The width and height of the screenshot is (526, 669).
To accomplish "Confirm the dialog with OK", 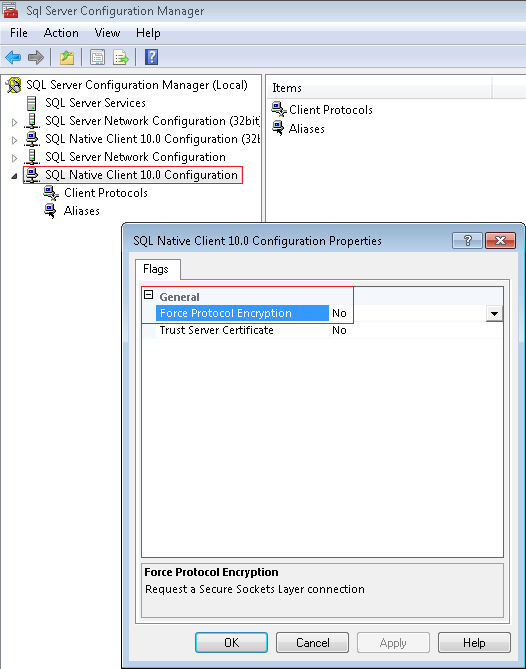I will tap(232, 643).
